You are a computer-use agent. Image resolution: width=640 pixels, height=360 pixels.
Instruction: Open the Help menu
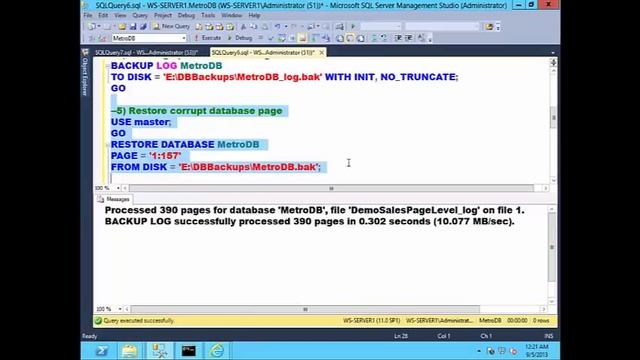[254, 15]
